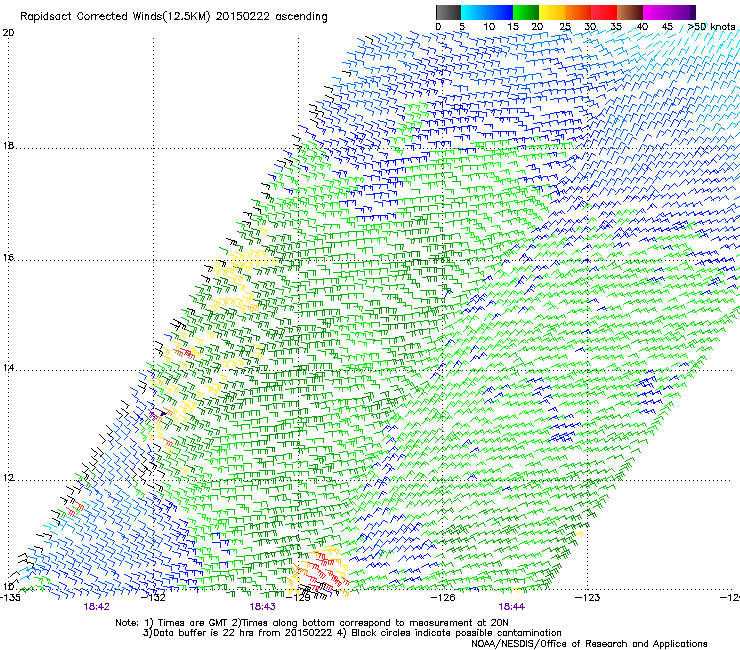
Task: Click the brown 35-40 knots legend swatch
Action: [630, 12]
